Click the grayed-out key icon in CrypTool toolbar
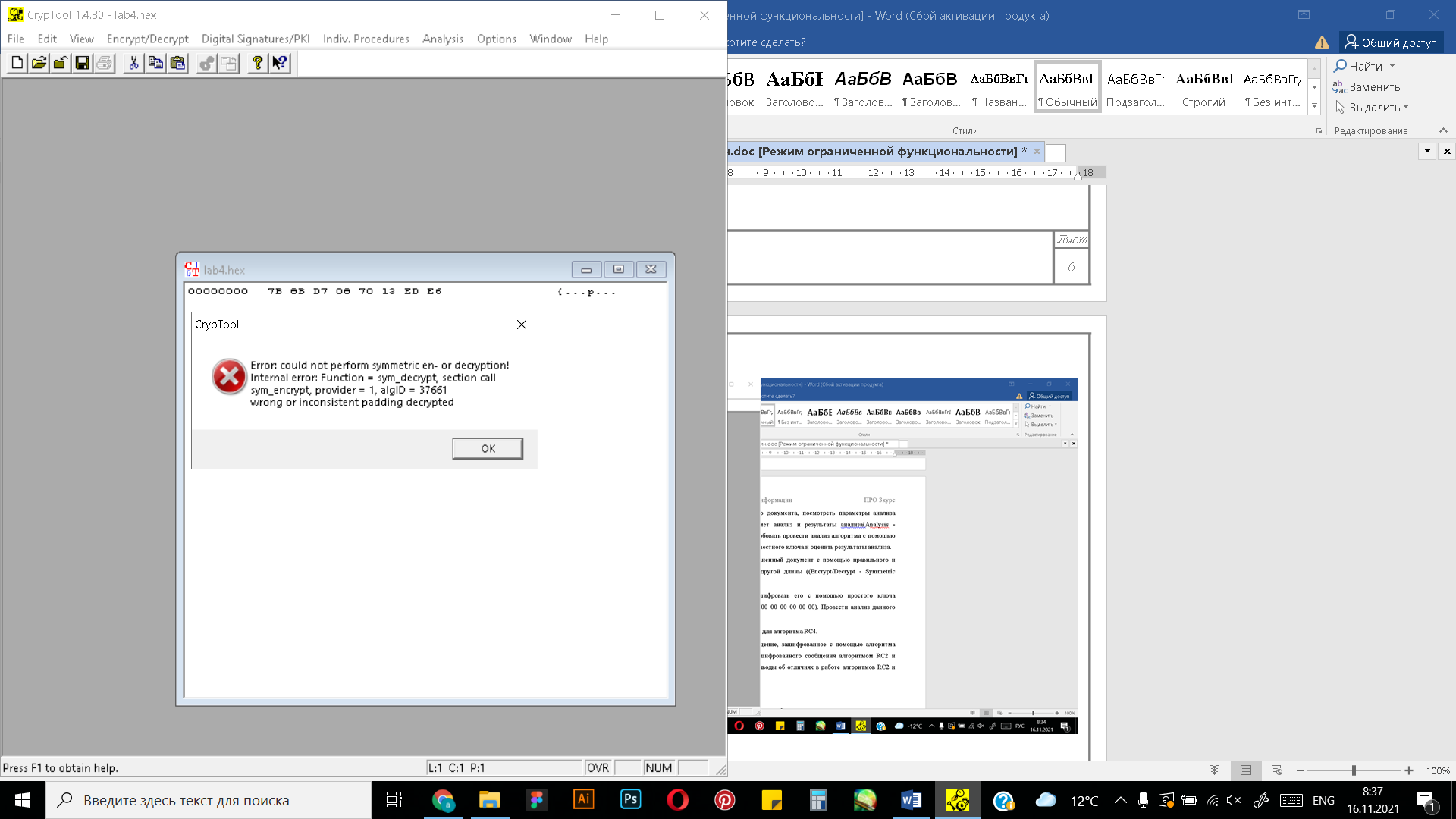The image size is (1456, 819). [x=206, y=63]
